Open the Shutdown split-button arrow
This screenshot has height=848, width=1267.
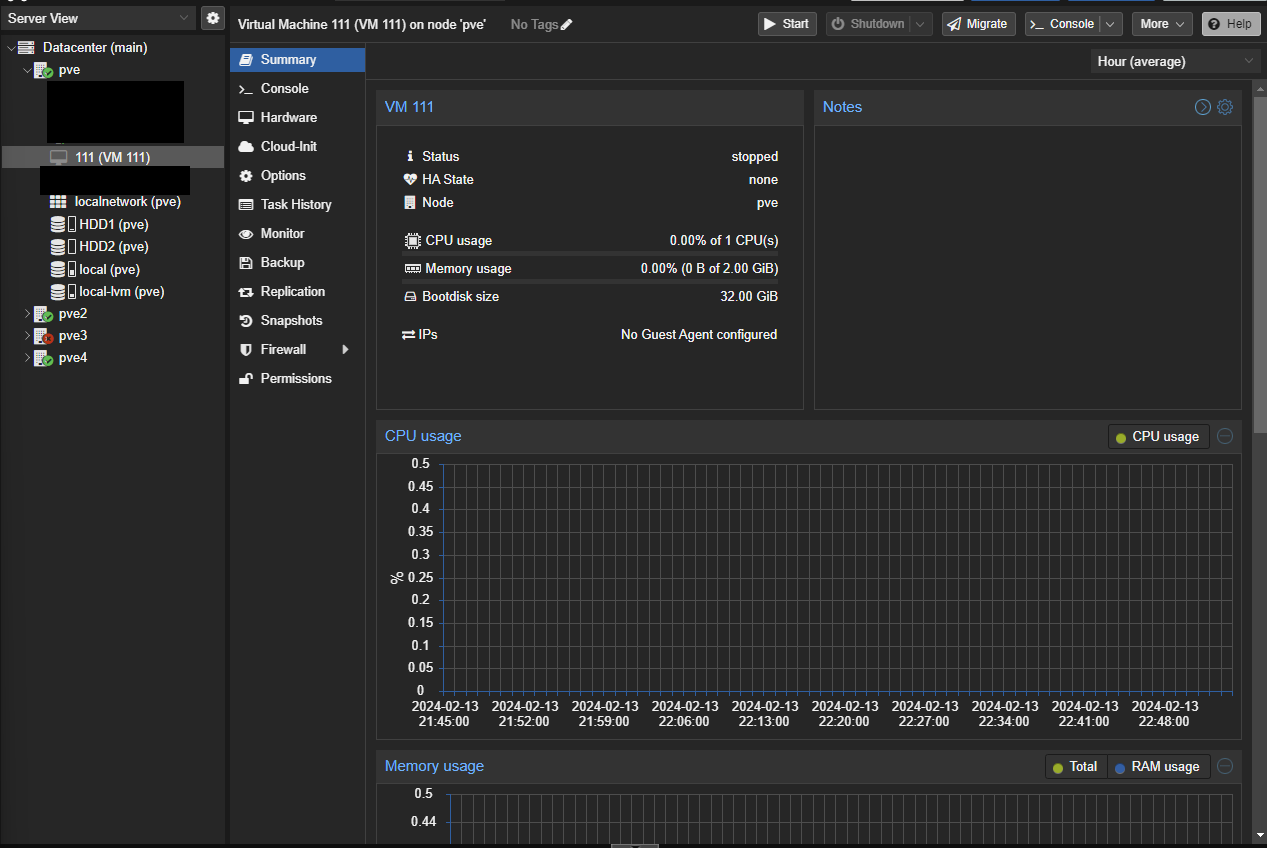coord(921,23)
